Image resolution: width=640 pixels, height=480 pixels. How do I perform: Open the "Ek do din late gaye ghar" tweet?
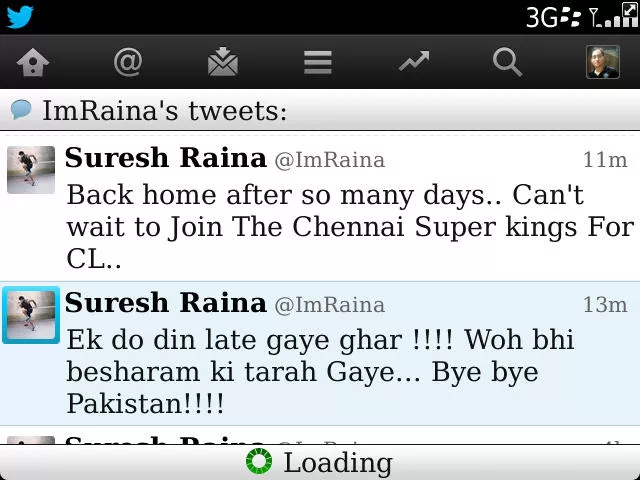tap(320, 353)
